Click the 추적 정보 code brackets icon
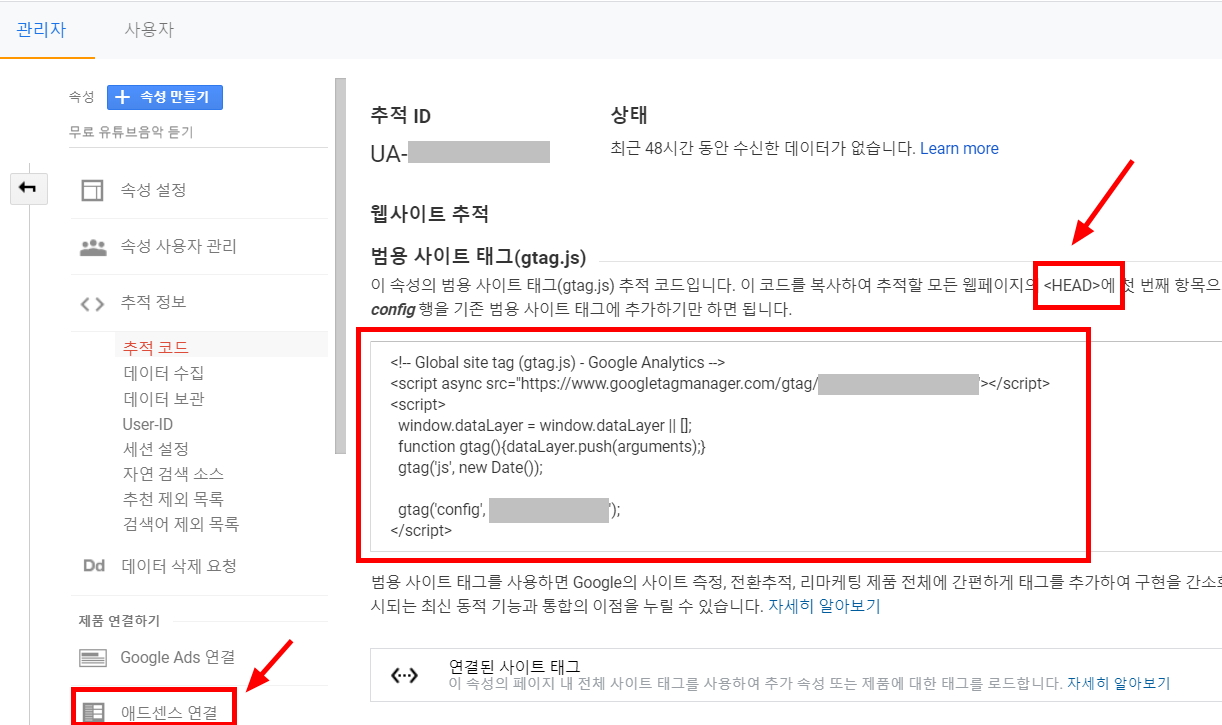The width and height of the screenshot is (1222, 725). (92, 303)
